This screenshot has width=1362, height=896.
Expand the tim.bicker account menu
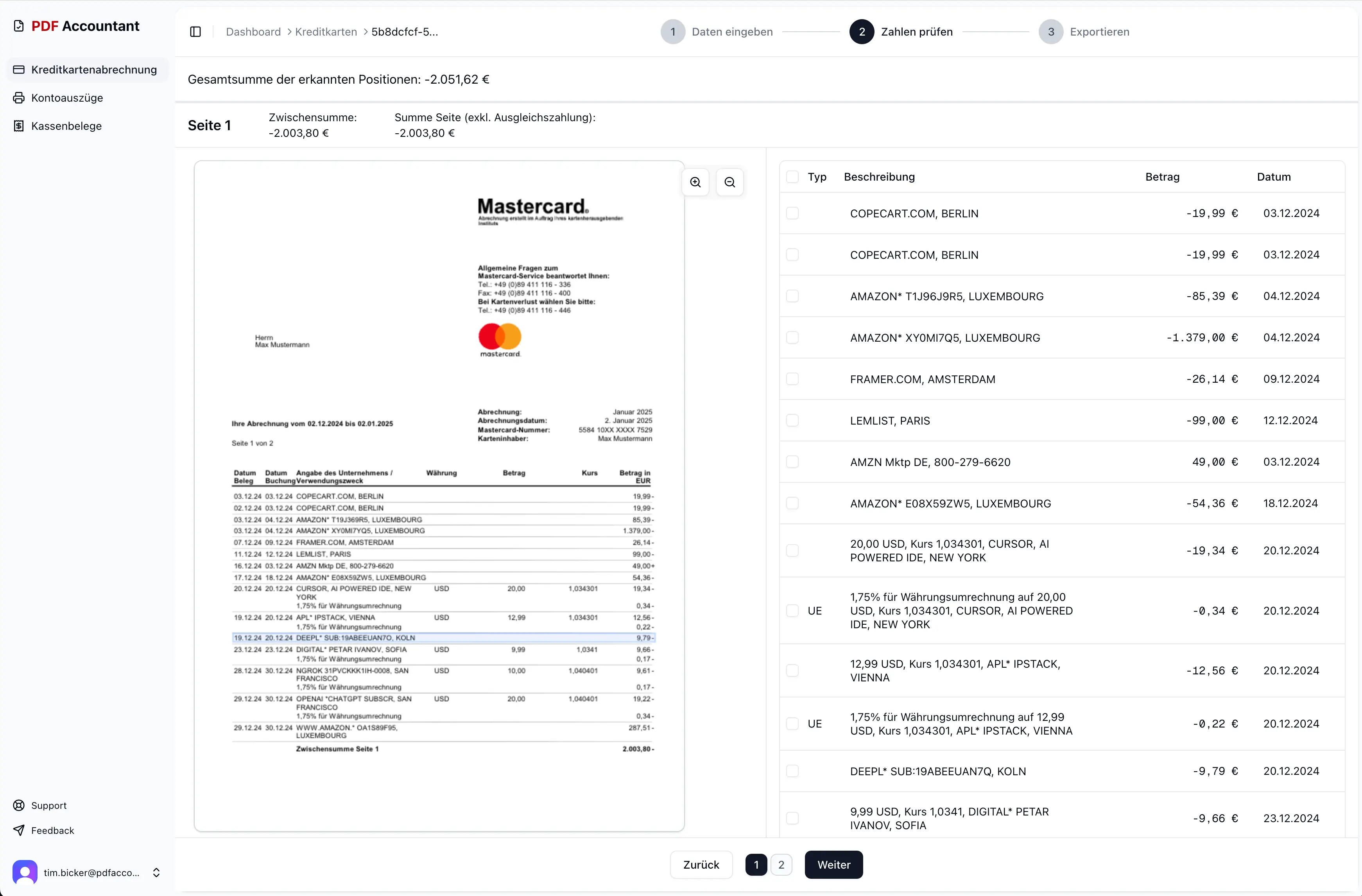(x=91, y=873)
